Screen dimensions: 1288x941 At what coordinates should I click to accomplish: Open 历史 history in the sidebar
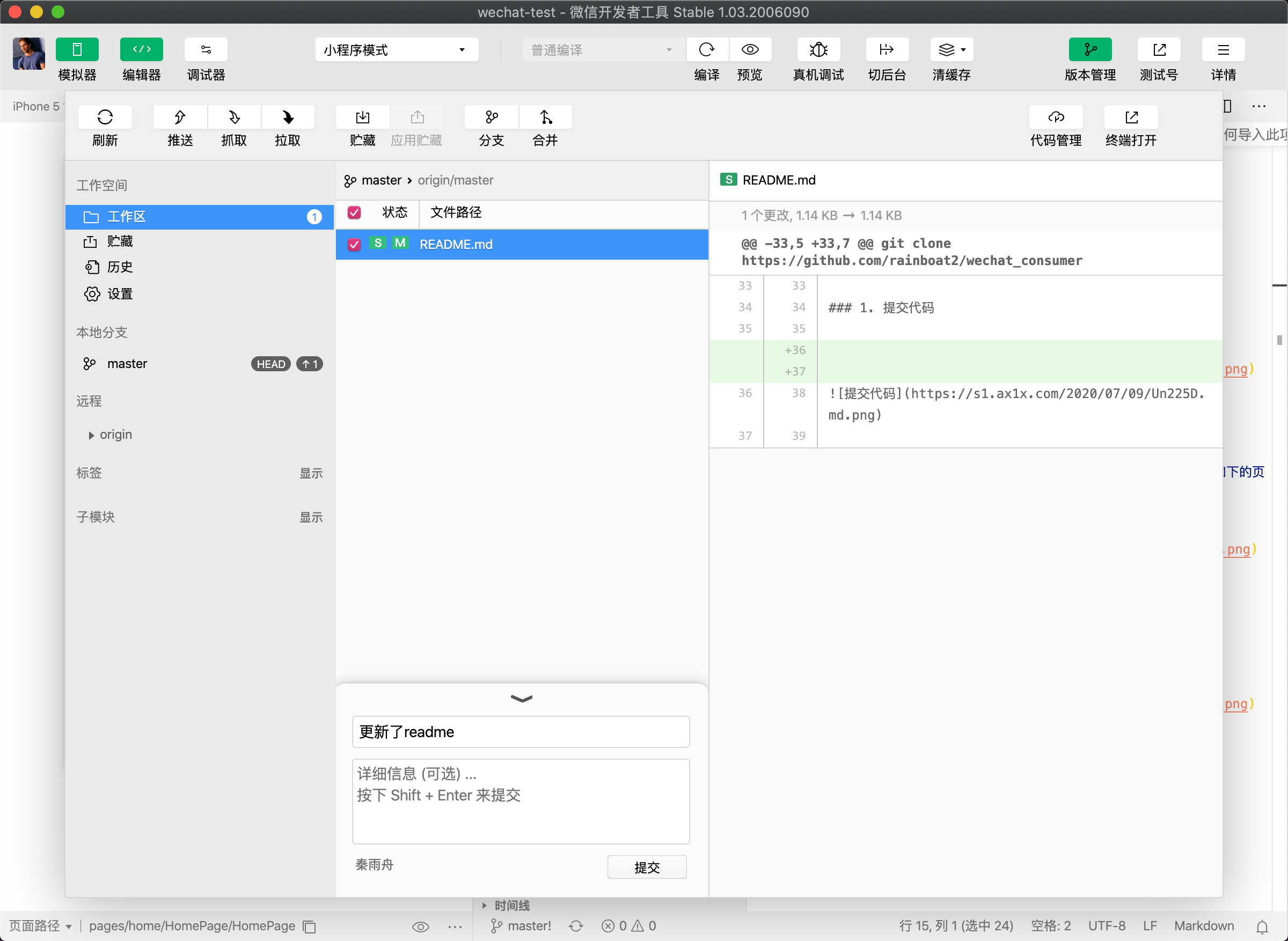200,267
